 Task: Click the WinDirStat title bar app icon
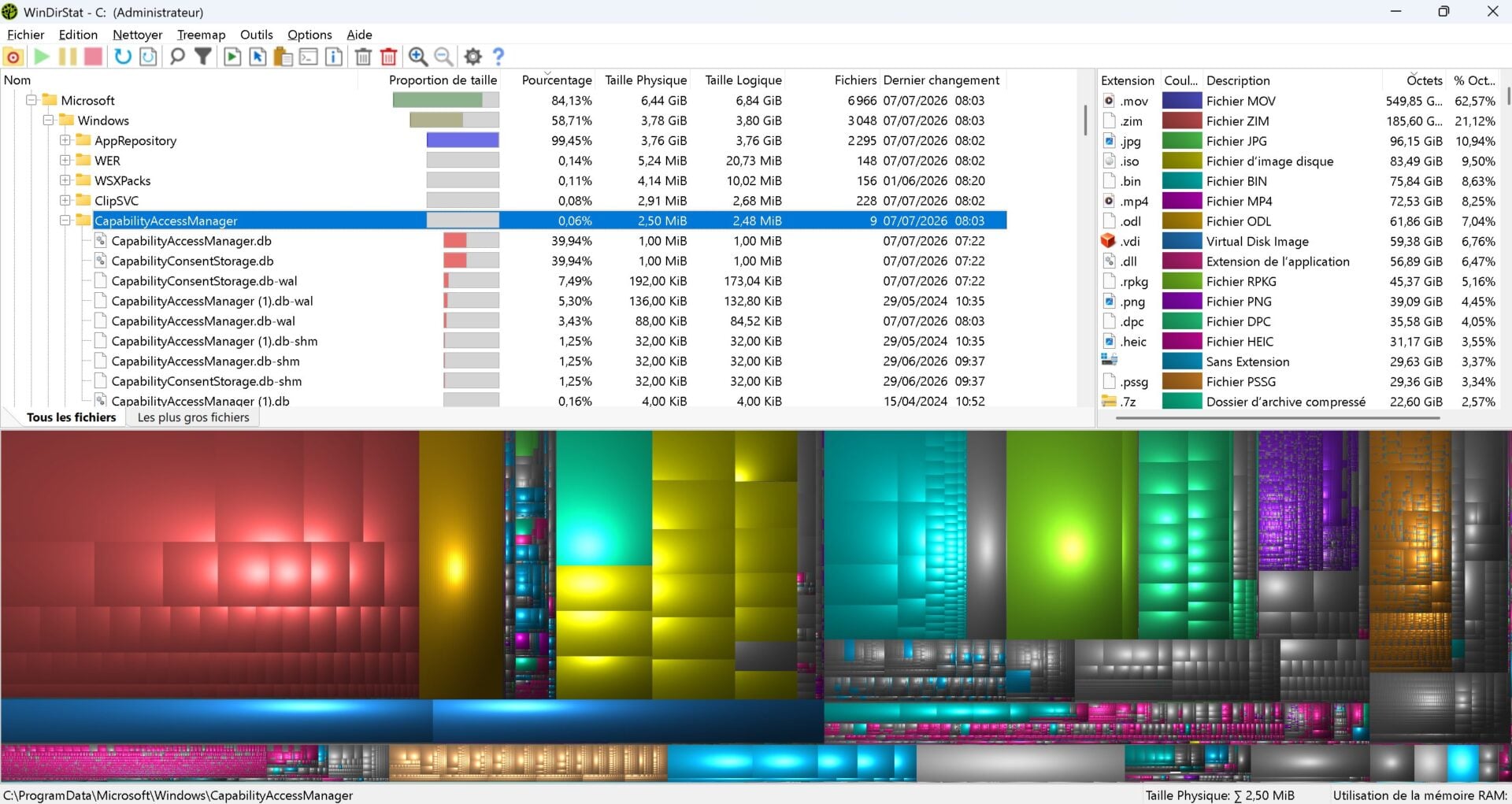(x=9, y=12)
